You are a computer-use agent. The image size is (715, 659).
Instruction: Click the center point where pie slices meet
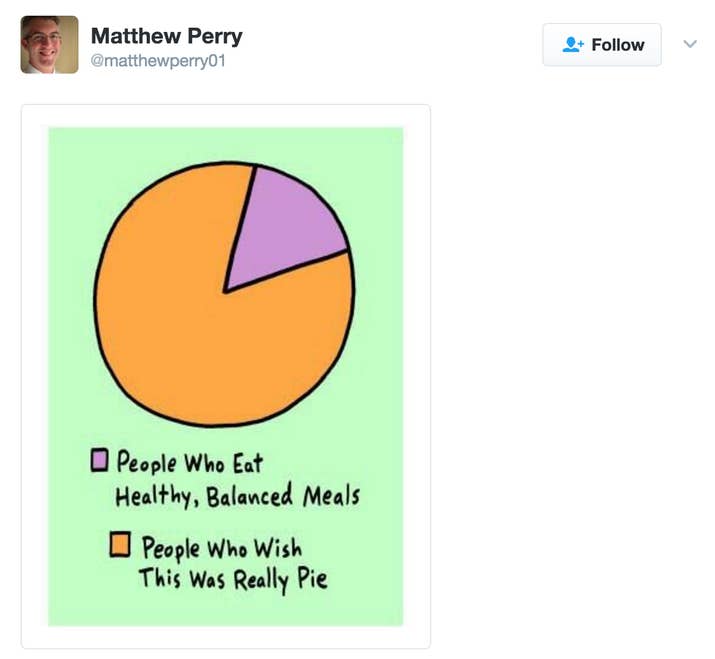tap(226, 291)
